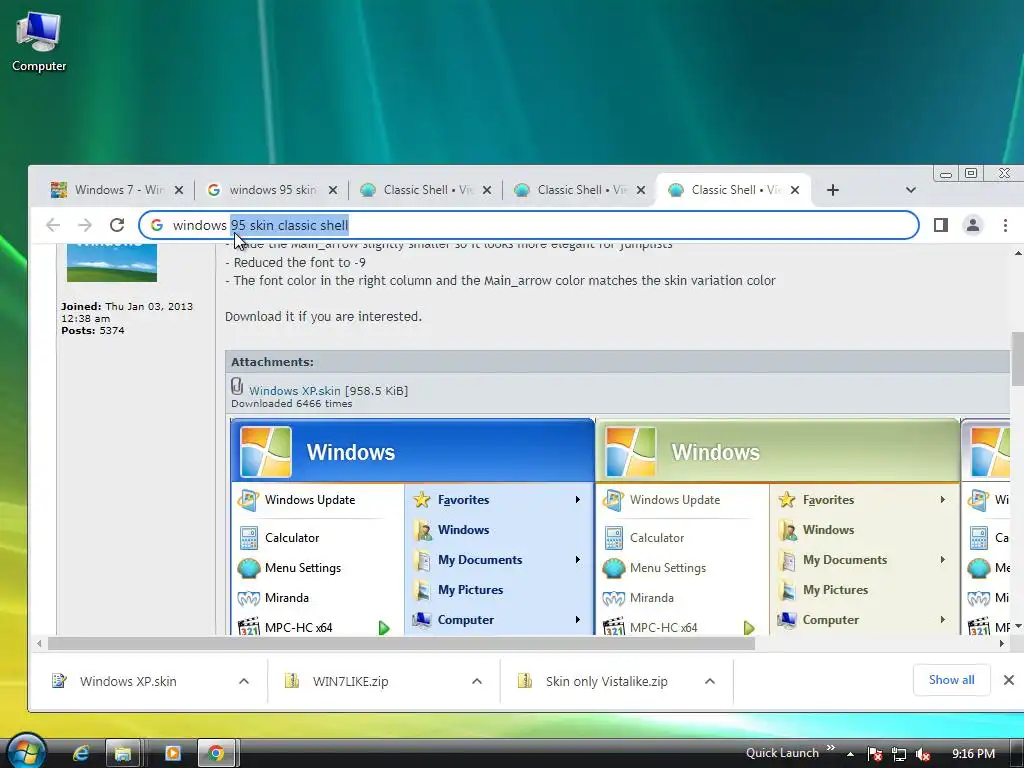
Task: Click the muted volume tray icon
Action: (x=923, y=754)
